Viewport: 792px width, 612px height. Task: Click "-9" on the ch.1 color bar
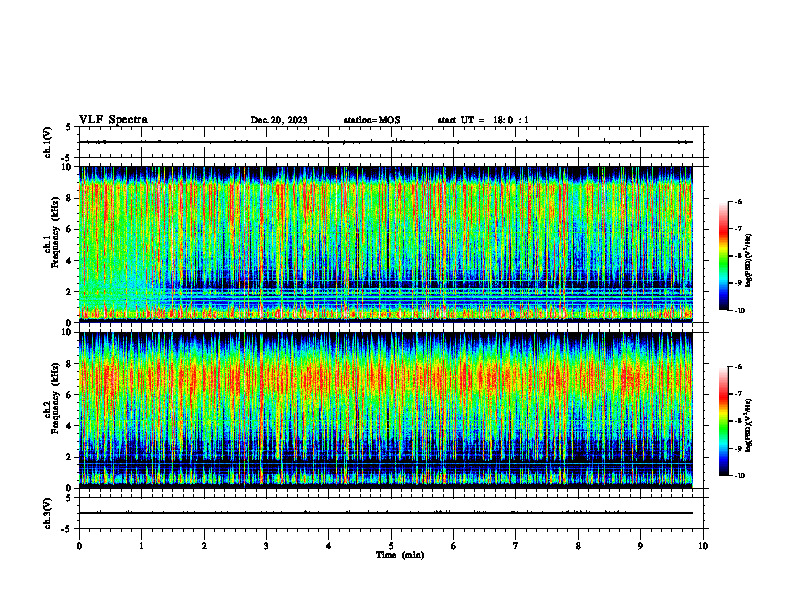(738, 283)
